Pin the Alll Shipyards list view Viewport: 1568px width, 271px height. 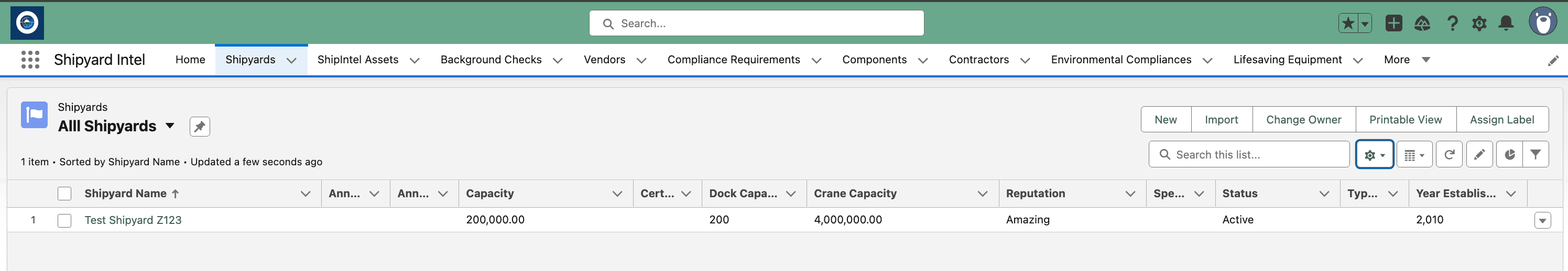(200, 127)
